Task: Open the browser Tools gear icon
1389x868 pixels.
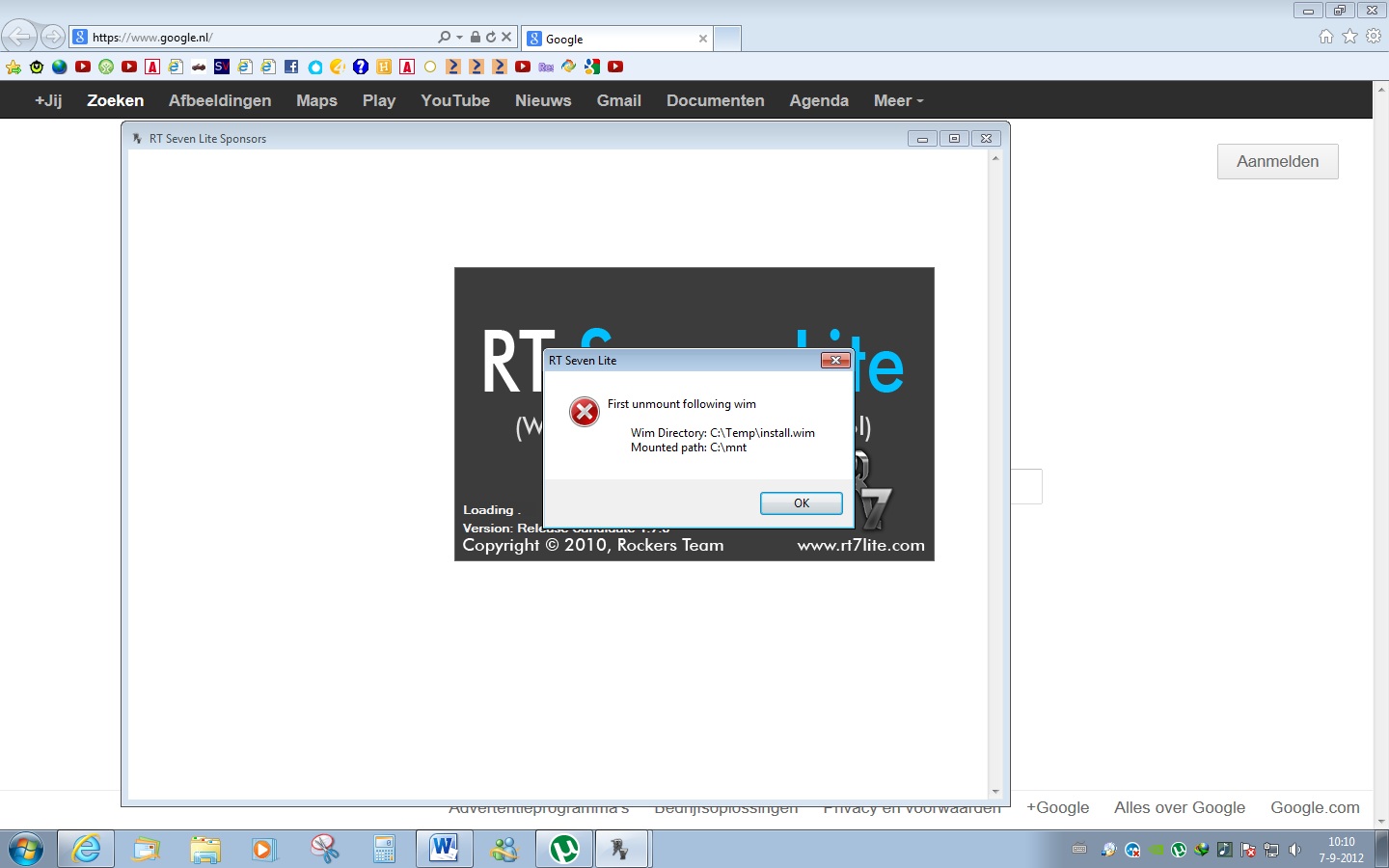Action: (1374, 37)
